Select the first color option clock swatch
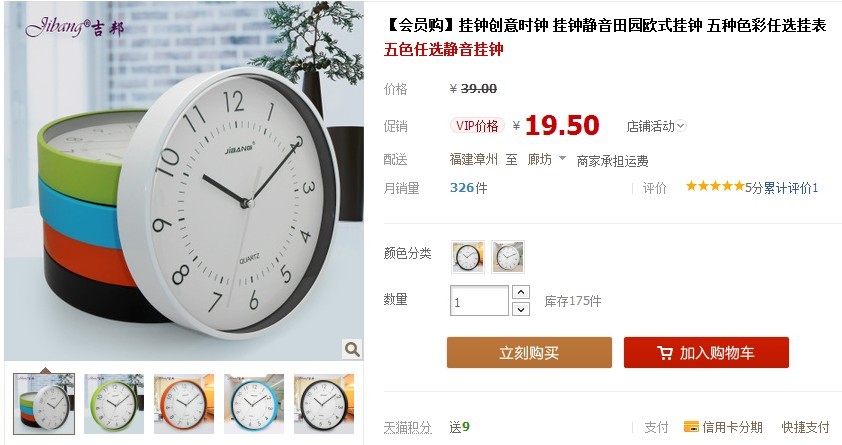This screenshot has width=842, height=445. pyautogui.click(x=468, y=257)
